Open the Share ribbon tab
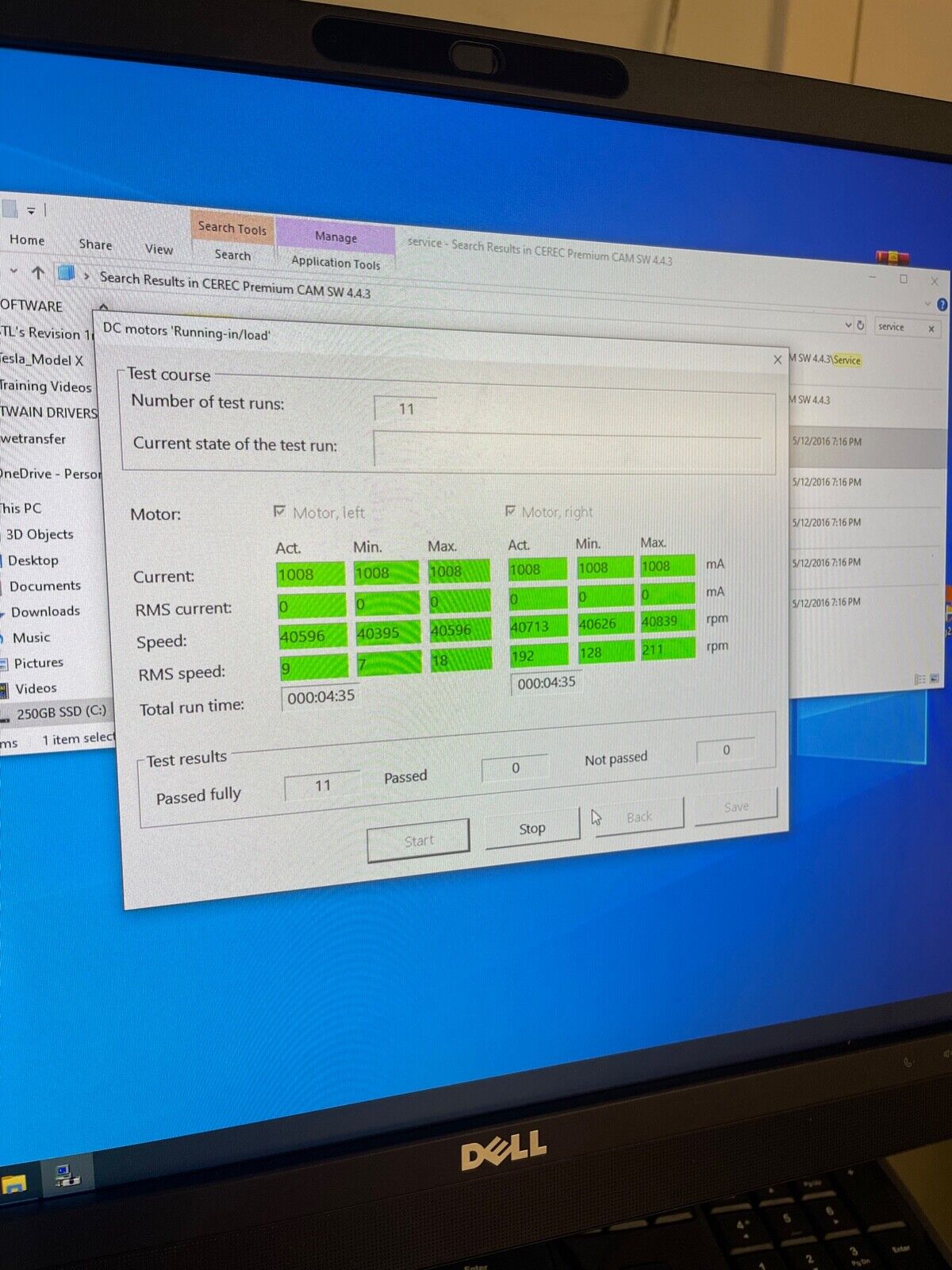 [x=95, y=244]
